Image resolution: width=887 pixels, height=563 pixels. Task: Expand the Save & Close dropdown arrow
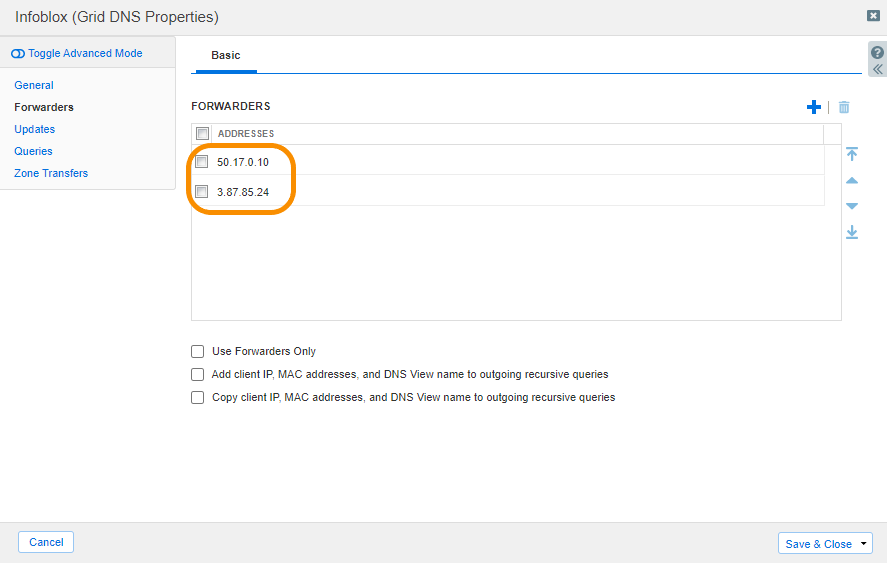864,544
